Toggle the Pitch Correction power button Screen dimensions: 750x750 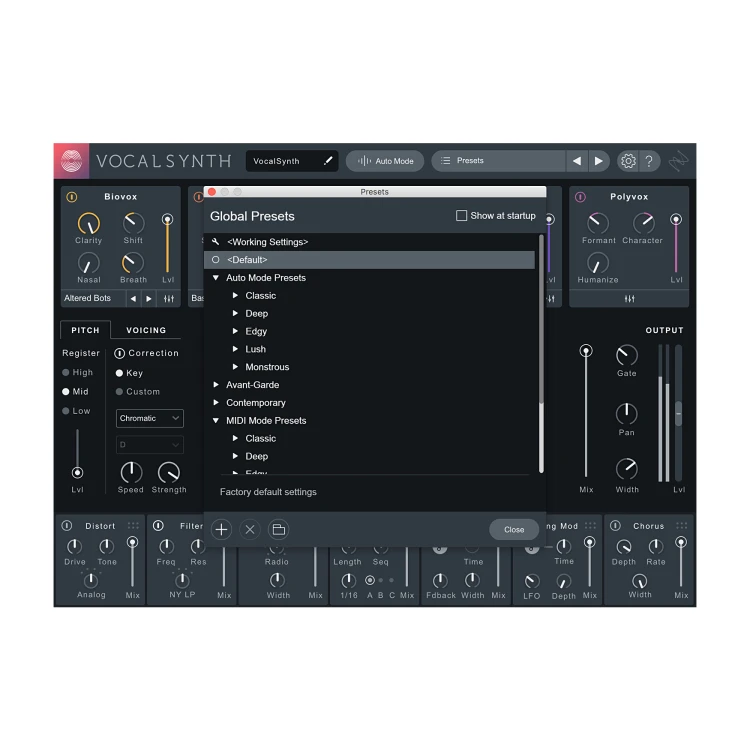[120, 353]
